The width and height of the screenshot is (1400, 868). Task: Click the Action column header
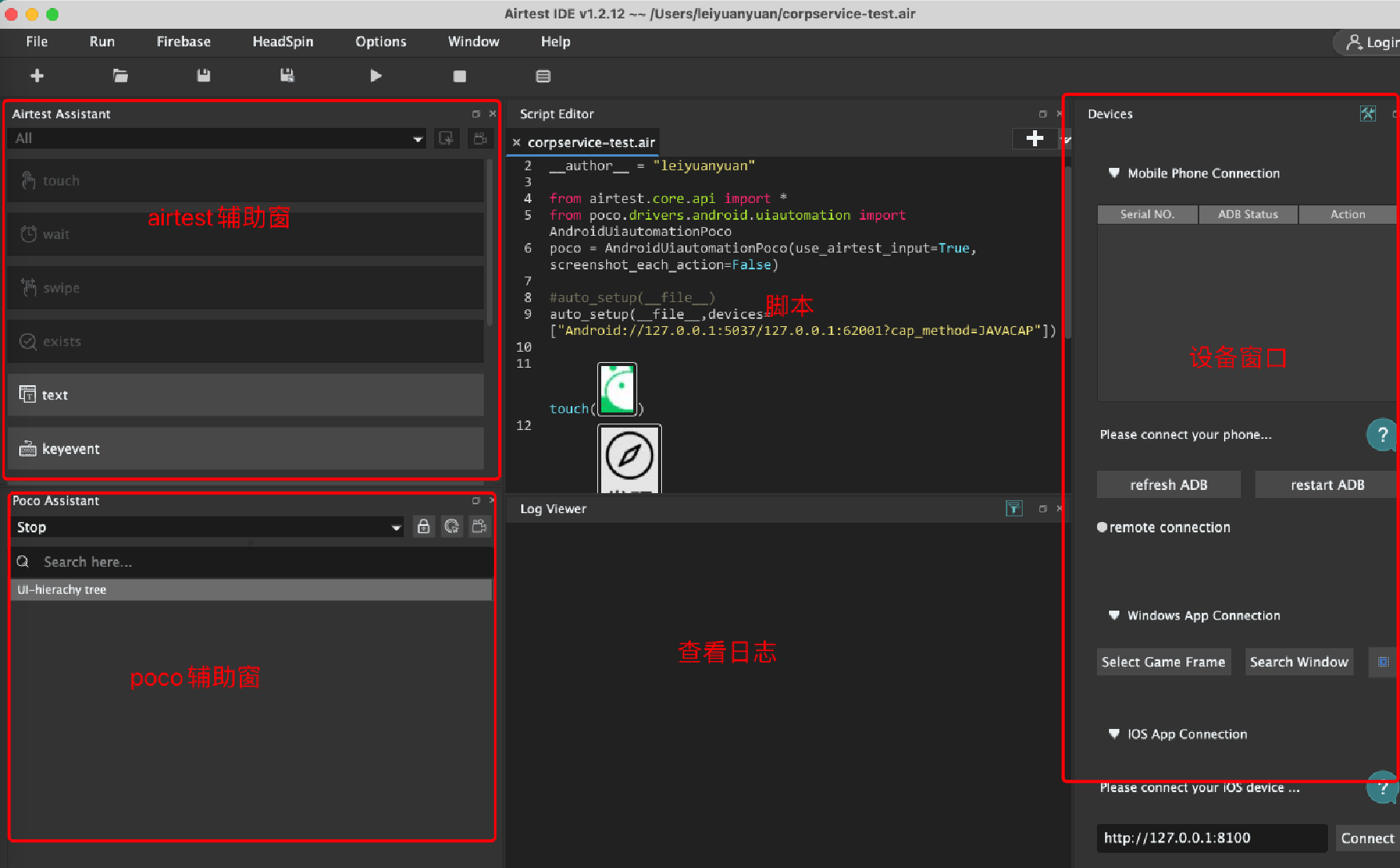1348,214
